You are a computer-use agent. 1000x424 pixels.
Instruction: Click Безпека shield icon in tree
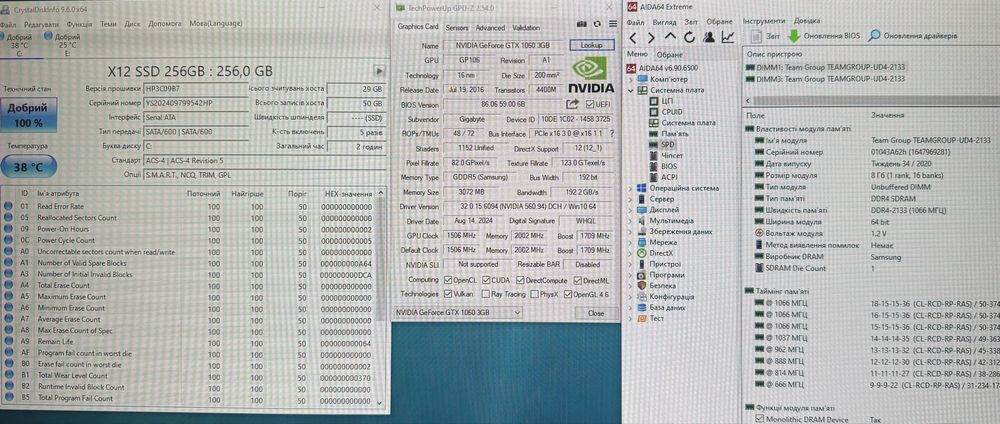(x=643, y=286)
